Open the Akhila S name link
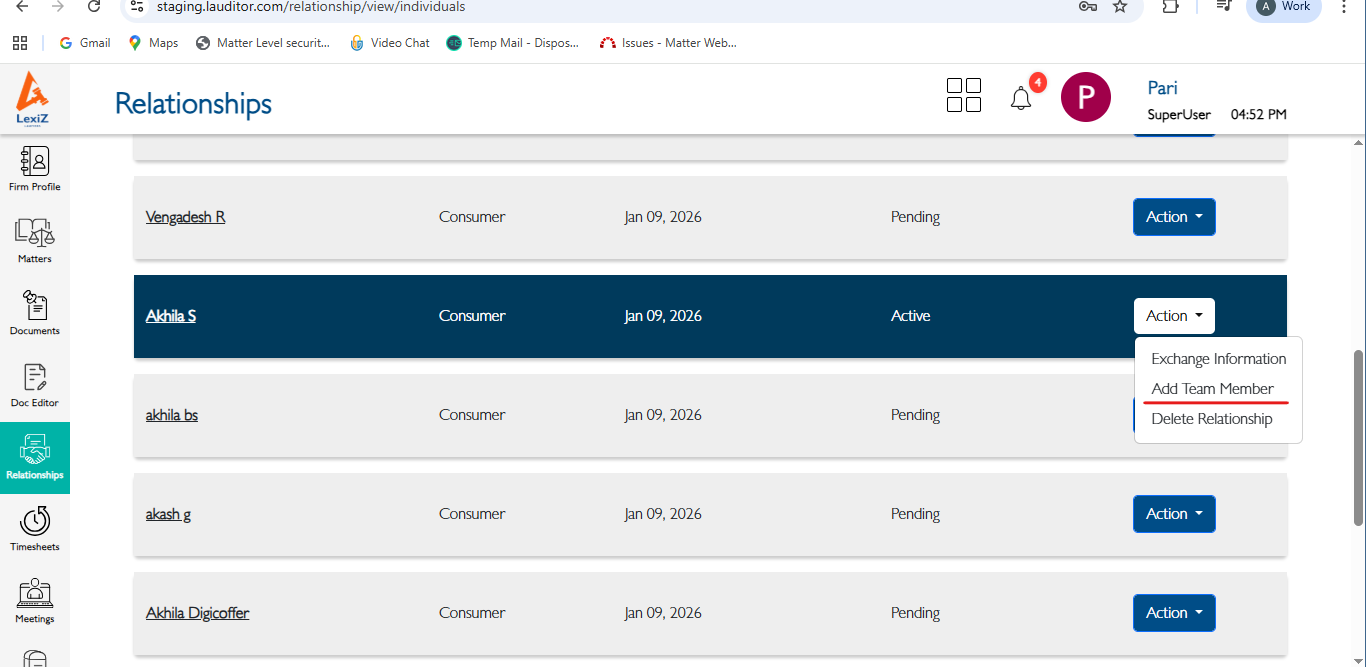This screenshot has height=667, width=1366. point(171,316)
